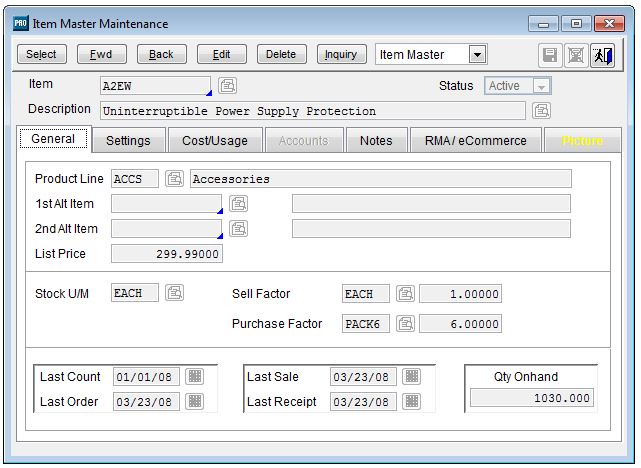641x468 pixels.
Task: Open the lookup icon beside the Item field
Action: [x=227, y=86]
